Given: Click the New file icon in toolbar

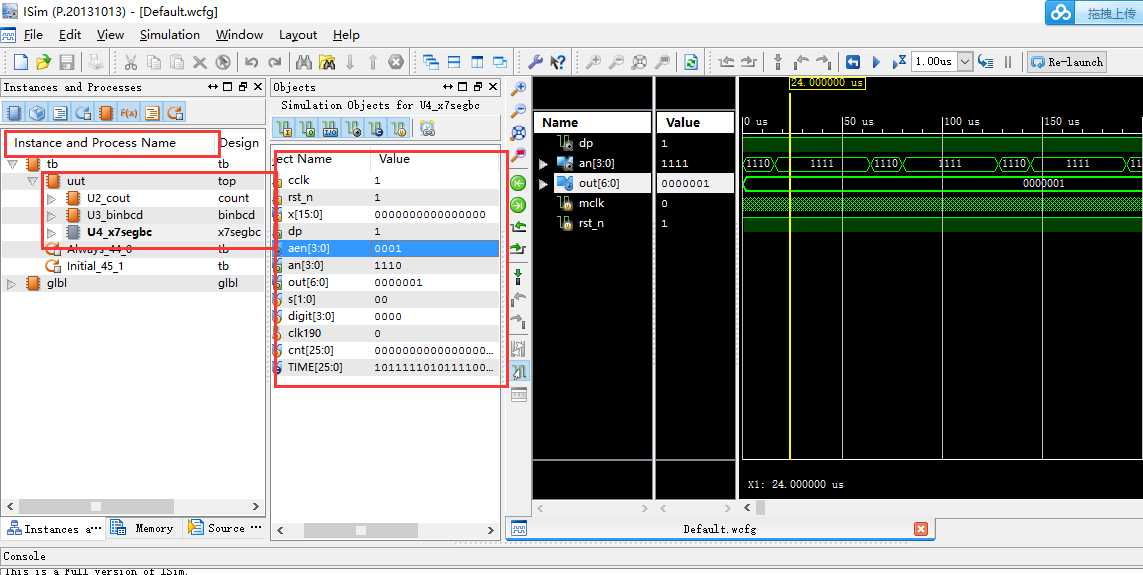Looking at the screenshot, I should coord(21,62).
